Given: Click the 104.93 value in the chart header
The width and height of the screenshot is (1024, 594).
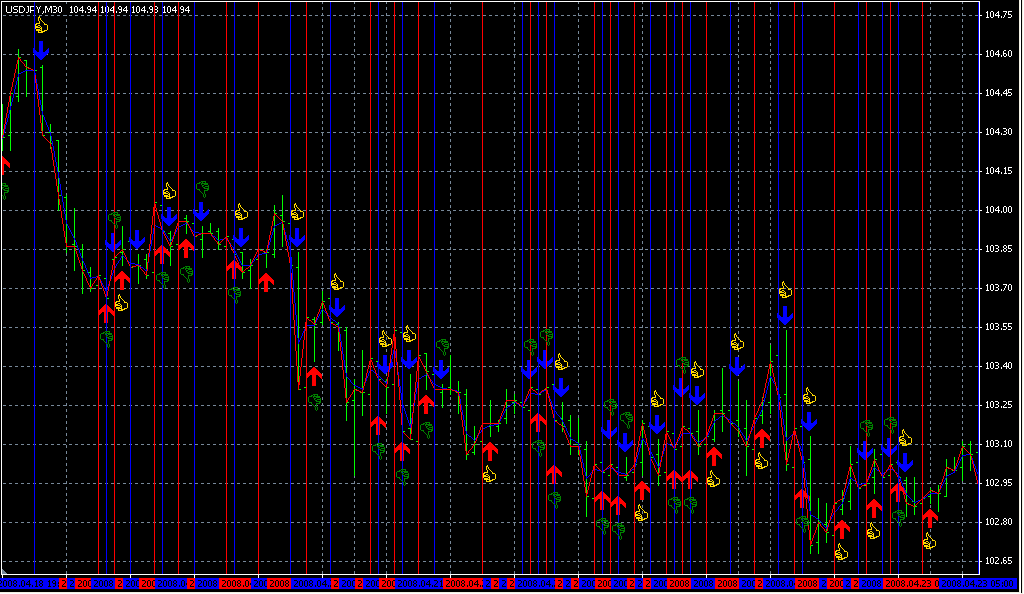Looking at the screenshot, I should pos(144,9).
